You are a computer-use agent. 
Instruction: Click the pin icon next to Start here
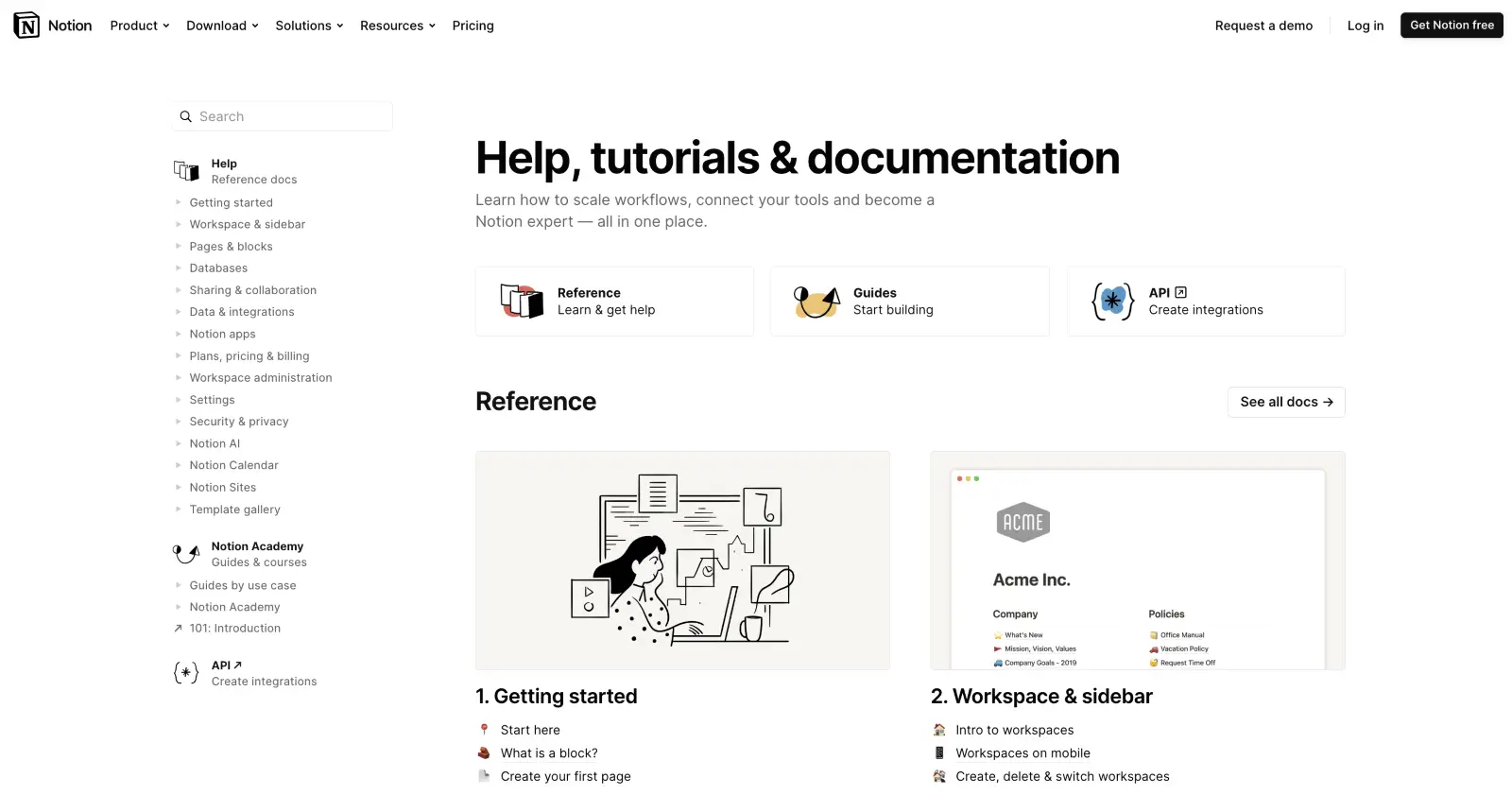(484, 730)
